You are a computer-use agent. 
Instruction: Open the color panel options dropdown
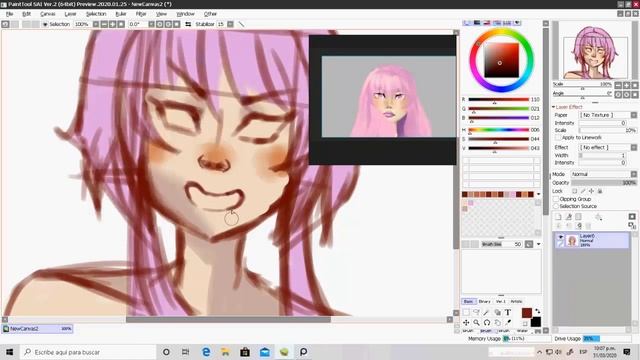point(517,23)
